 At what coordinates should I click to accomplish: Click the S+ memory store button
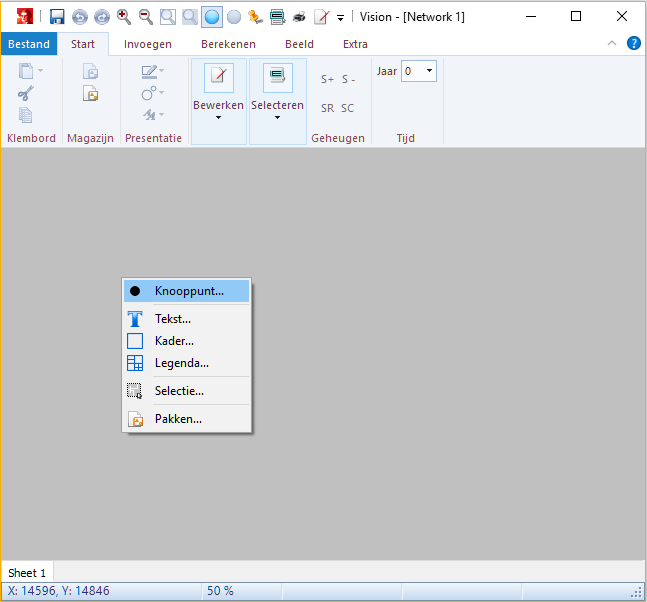point(327,79)
